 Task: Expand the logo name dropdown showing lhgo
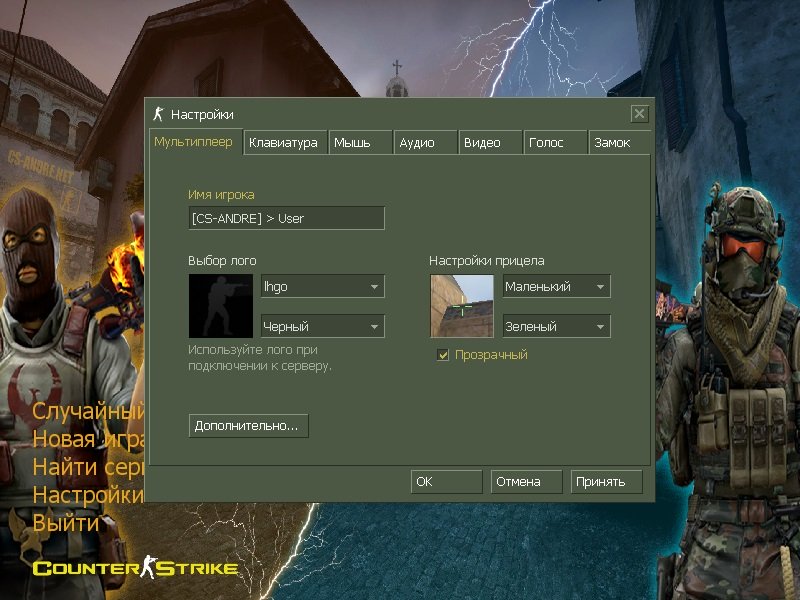322,286
